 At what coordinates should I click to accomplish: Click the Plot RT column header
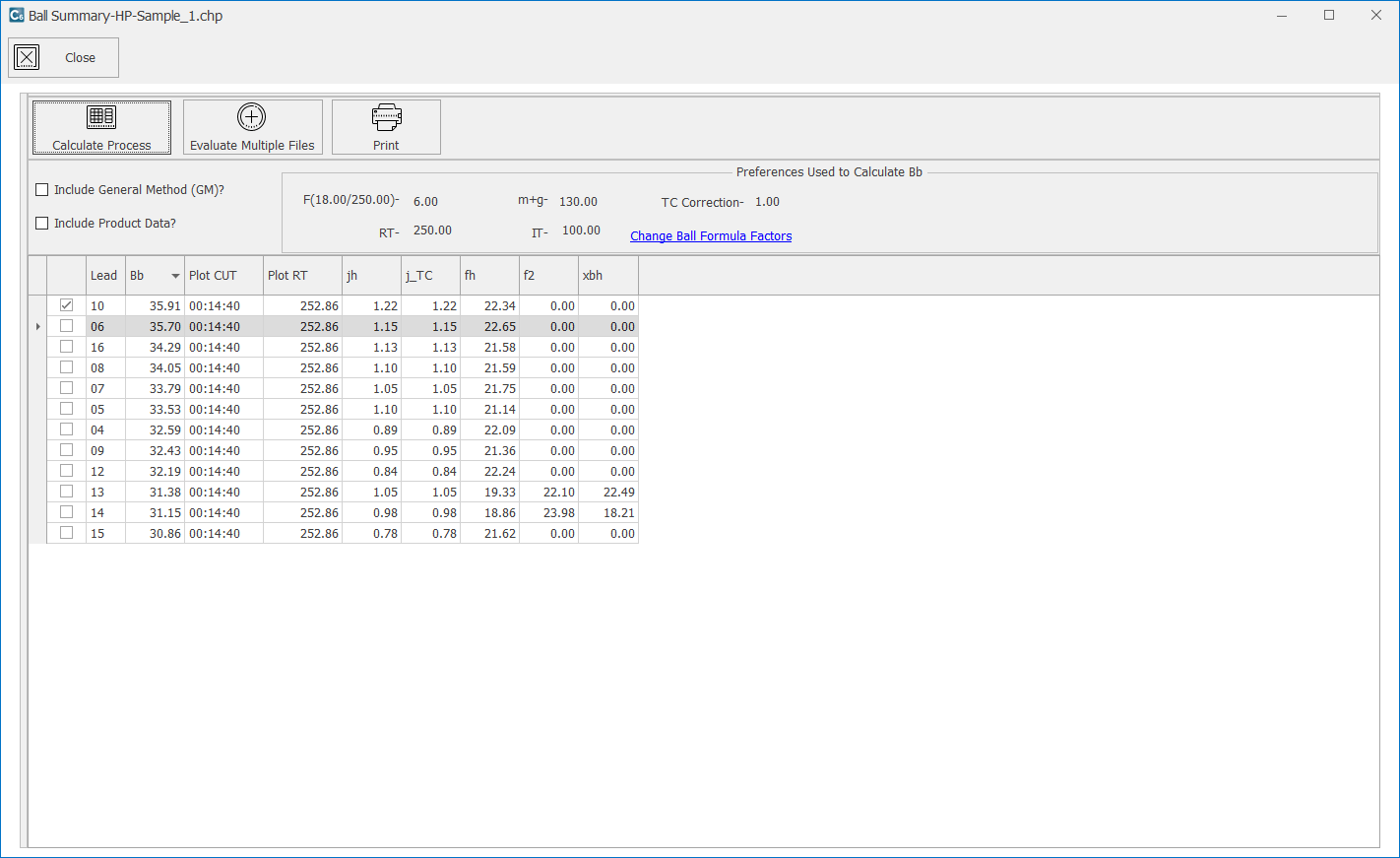pyautogui.click(x=302, y=276)
